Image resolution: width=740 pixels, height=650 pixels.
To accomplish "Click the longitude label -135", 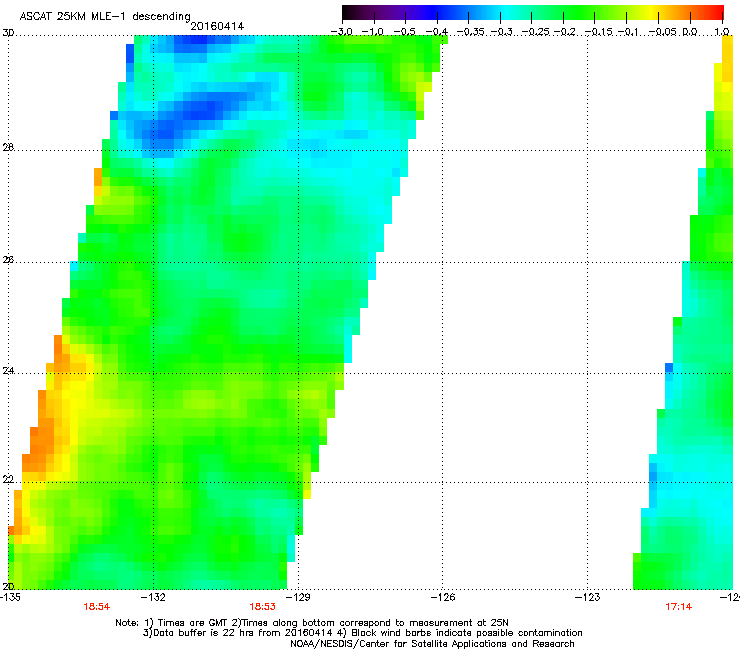I will 11,597.
